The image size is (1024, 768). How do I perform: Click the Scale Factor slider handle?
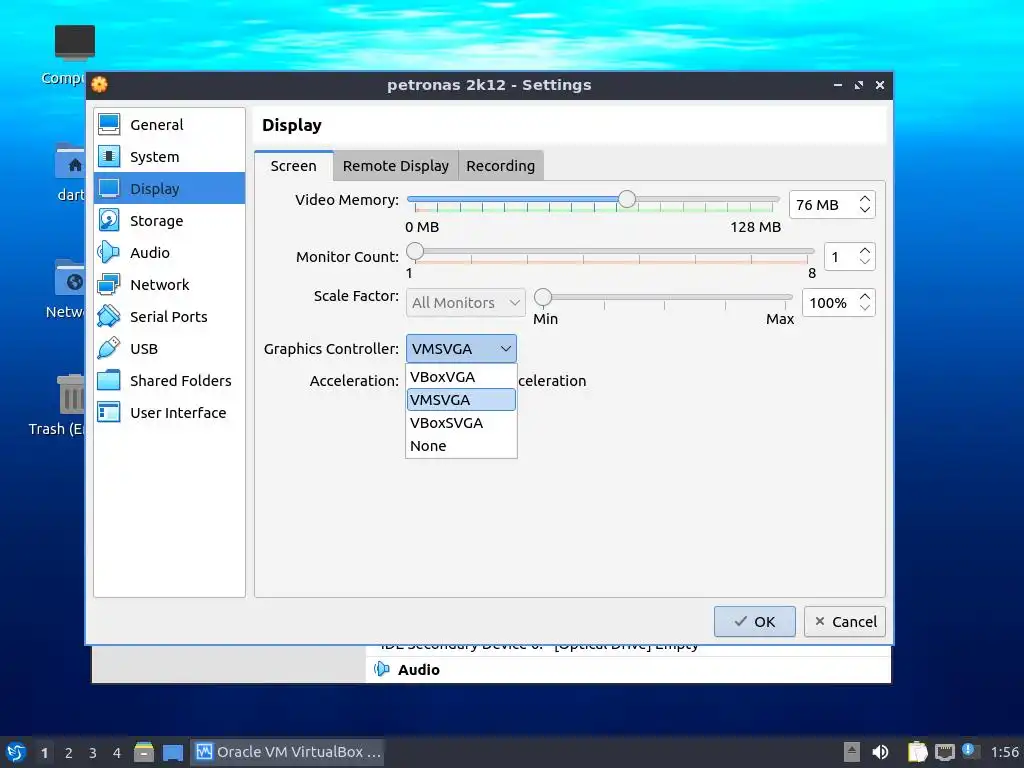[543, 297]
